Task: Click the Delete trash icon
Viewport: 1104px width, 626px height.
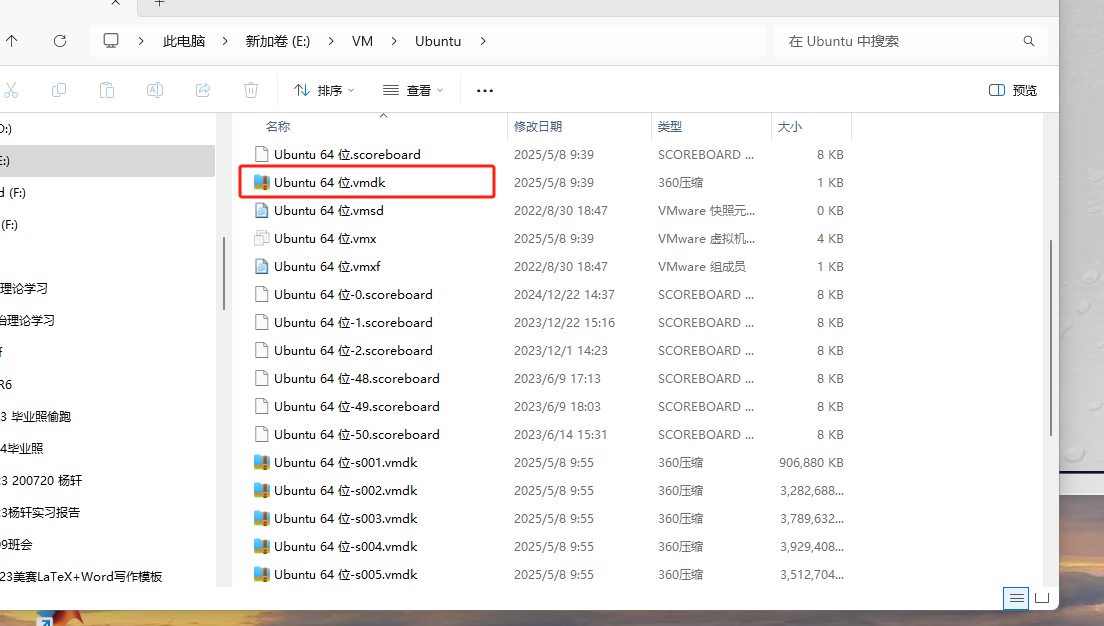Action: [x=251, y=90]
